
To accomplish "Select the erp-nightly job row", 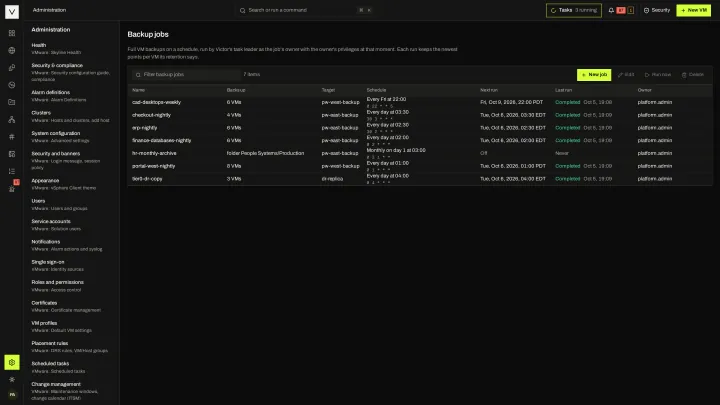I will 420,128.
